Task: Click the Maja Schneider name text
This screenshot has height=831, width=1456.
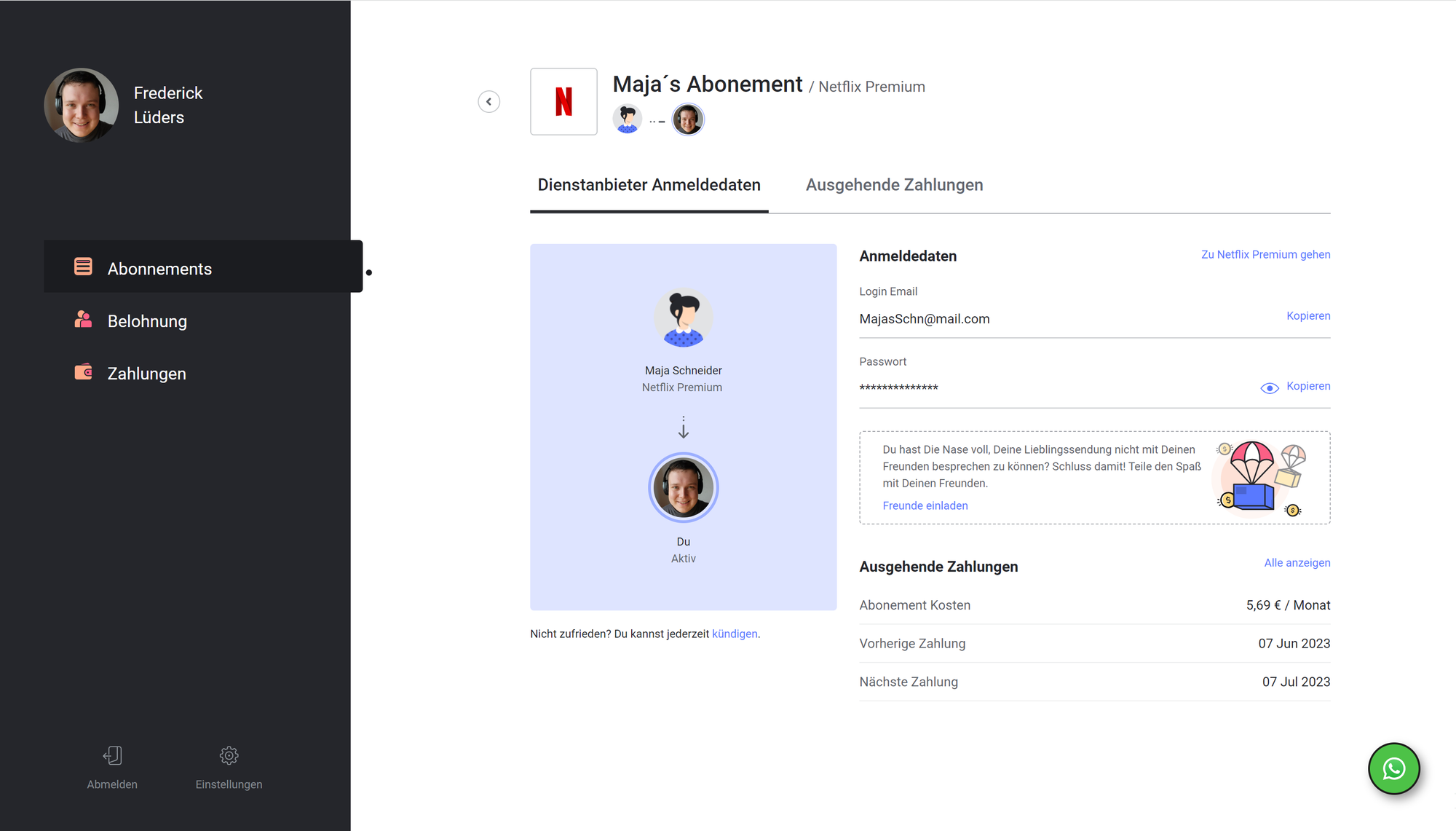Action: 683,371
